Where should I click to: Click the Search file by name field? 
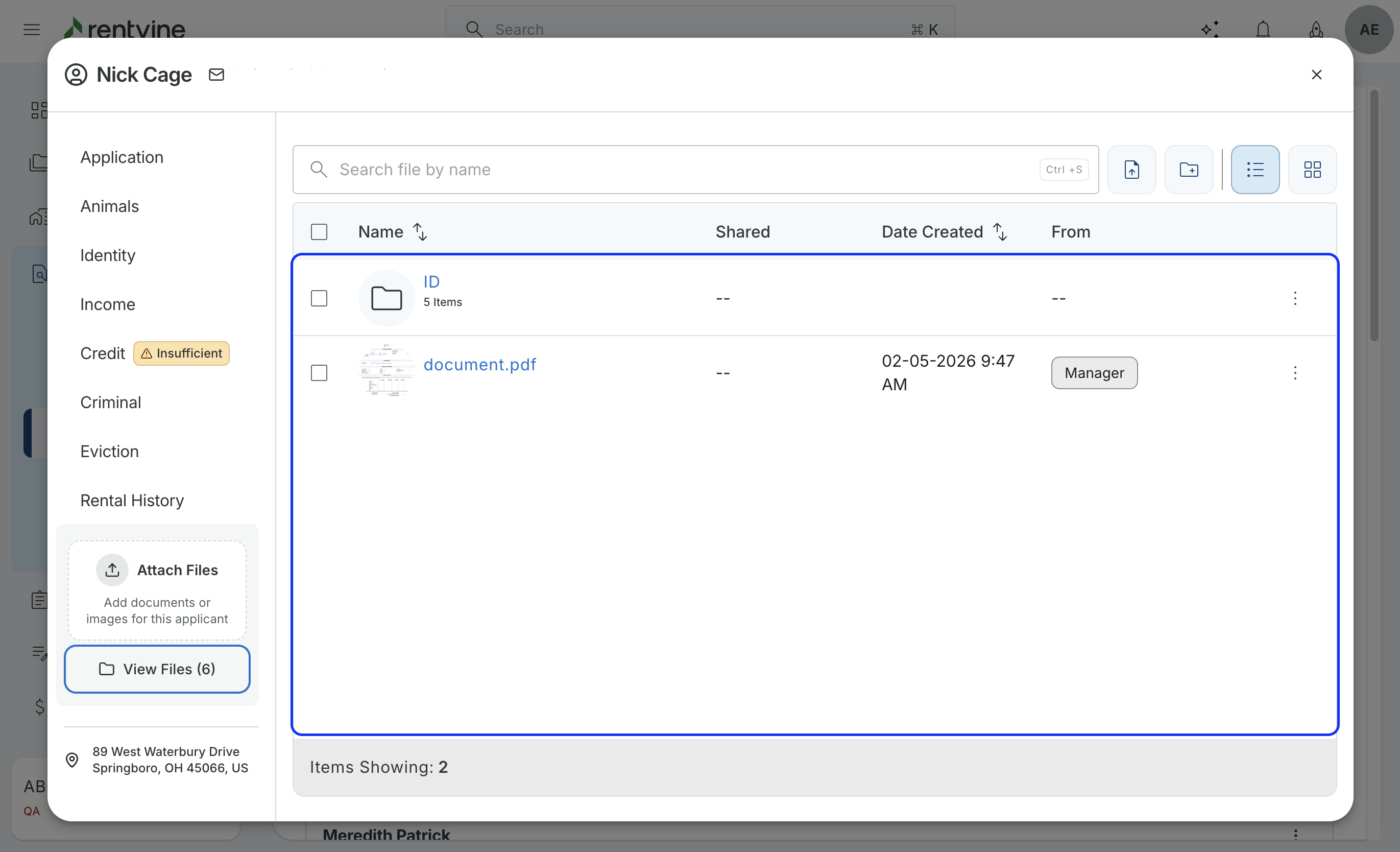[x=682, y=170]
